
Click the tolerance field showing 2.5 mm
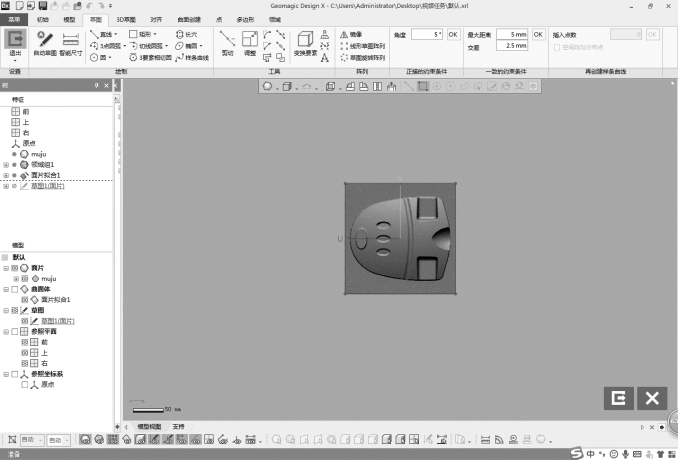tap(512, 45)
